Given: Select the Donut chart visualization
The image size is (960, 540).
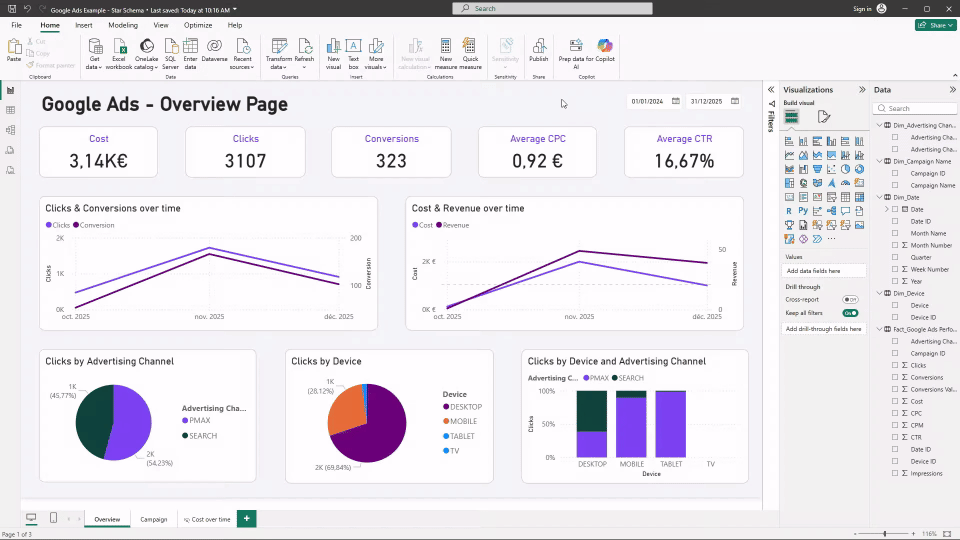Looking at the screenshot, I should pos(860,169).
